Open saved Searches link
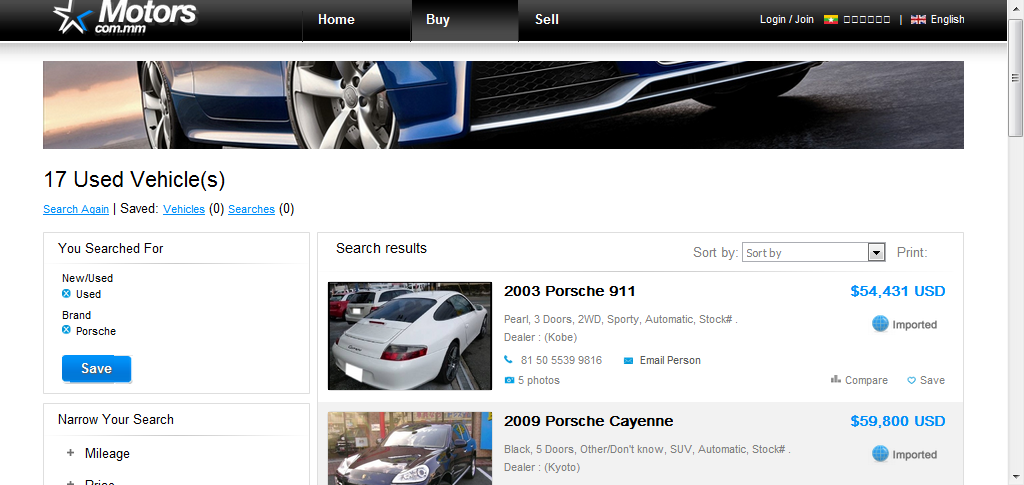The image size is (1024, 485). coord(251,210)
